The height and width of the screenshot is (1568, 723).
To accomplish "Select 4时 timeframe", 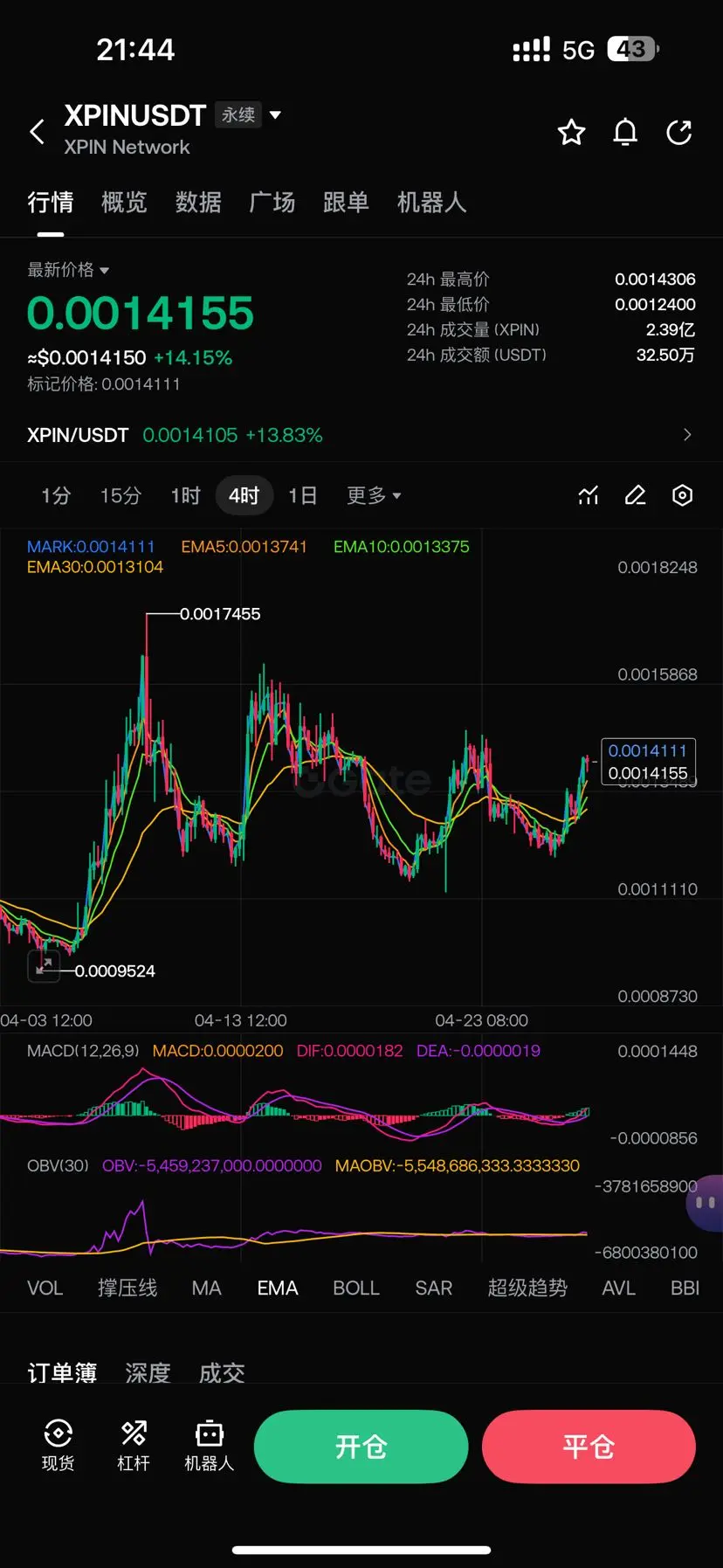I will (244, 495).
